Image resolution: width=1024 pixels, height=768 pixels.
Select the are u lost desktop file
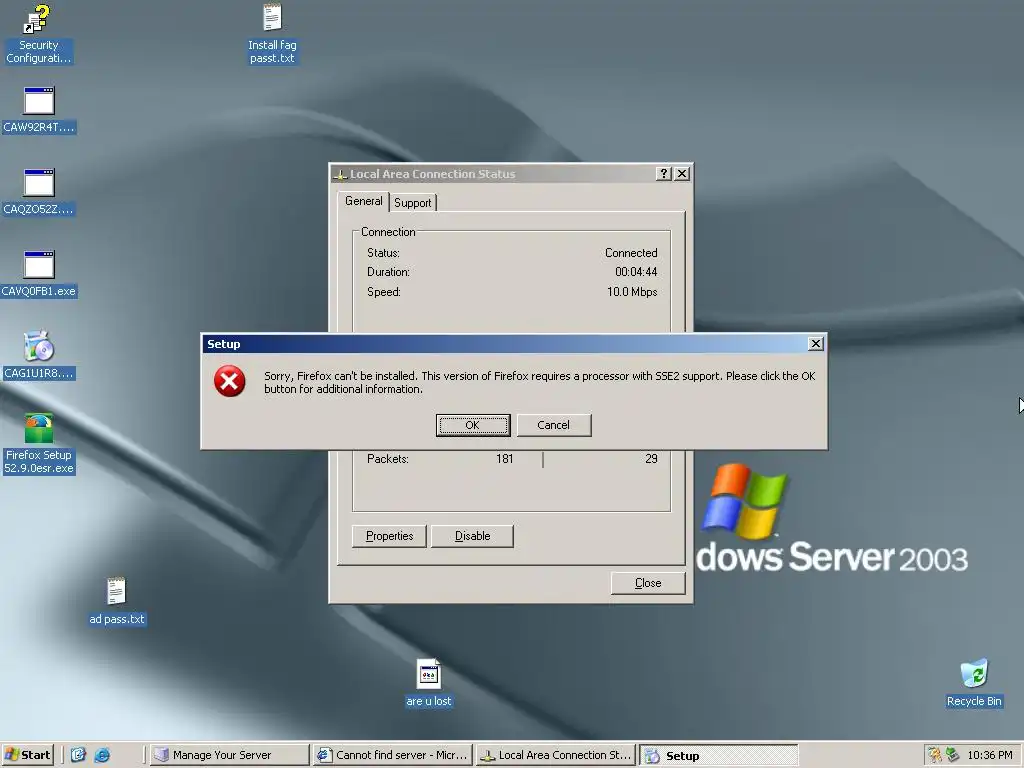[428, 683]
